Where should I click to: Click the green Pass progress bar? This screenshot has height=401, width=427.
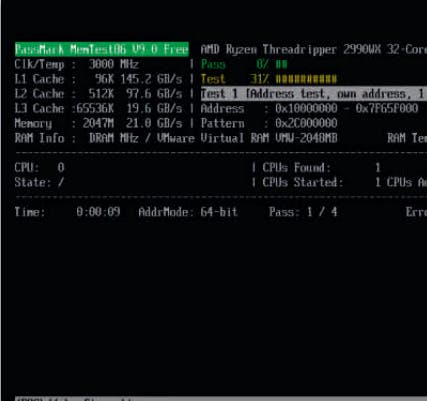pos(281,64)
